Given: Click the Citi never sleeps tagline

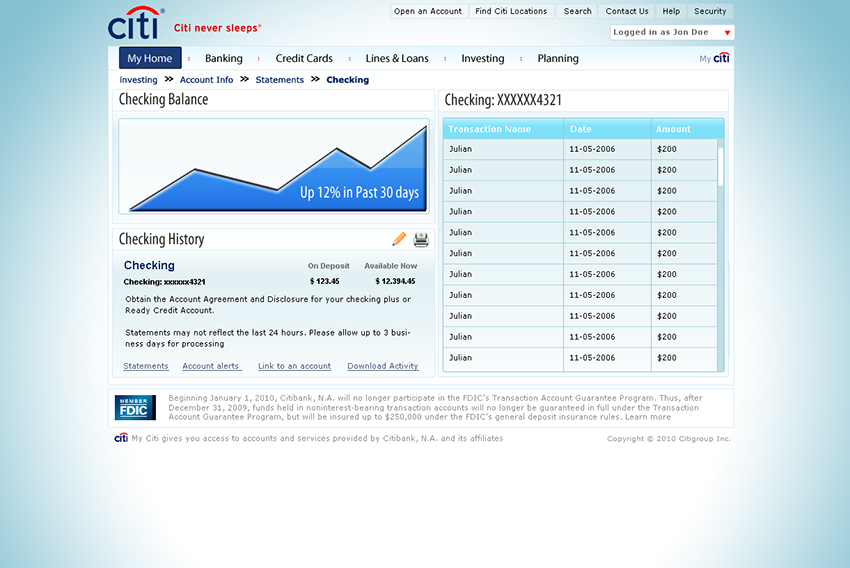Looking at the screenshot, I should 217,28.
